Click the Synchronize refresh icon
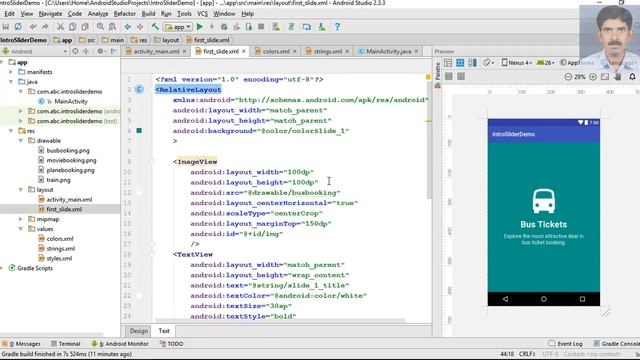The width and height of the screenshot is (640, 360). tap(18, 27)
